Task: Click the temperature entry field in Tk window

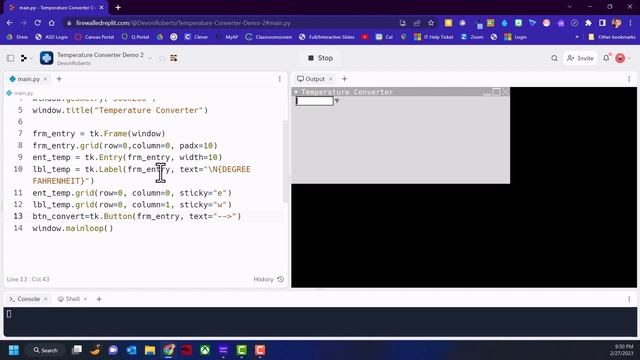Action: pos(314,101)
